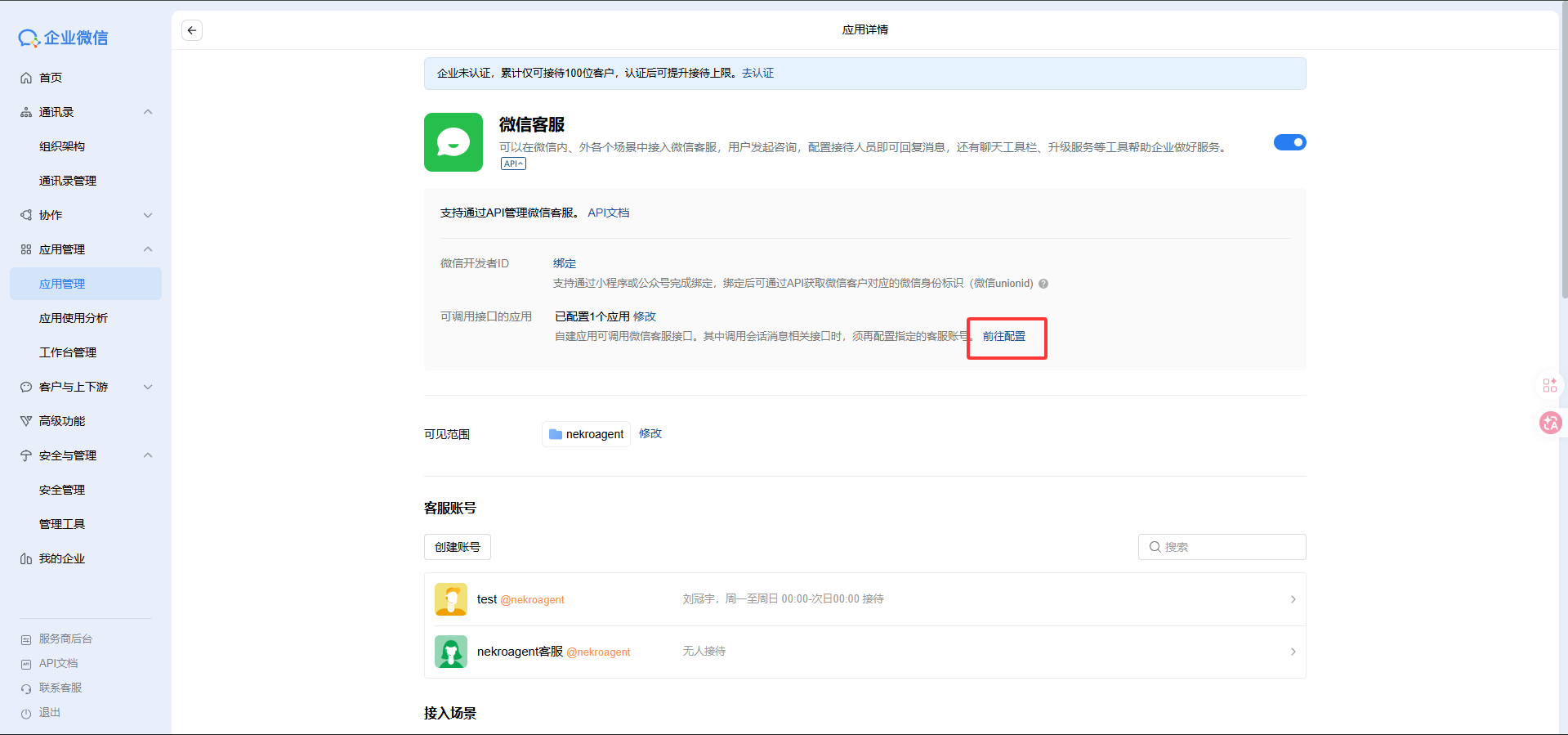Click 修改 next to 已配置1个应用
This screenshot has width=1568, height=735.
pos(645,316)
